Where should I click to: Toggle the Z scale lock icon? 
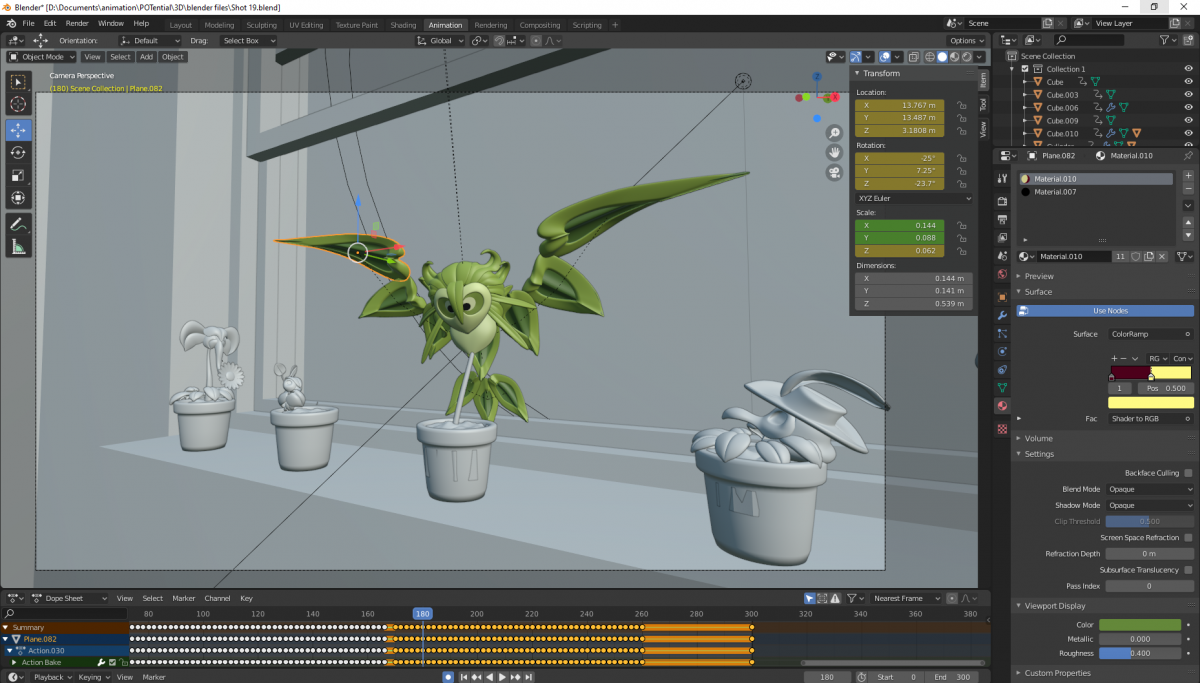coord(961,251)
